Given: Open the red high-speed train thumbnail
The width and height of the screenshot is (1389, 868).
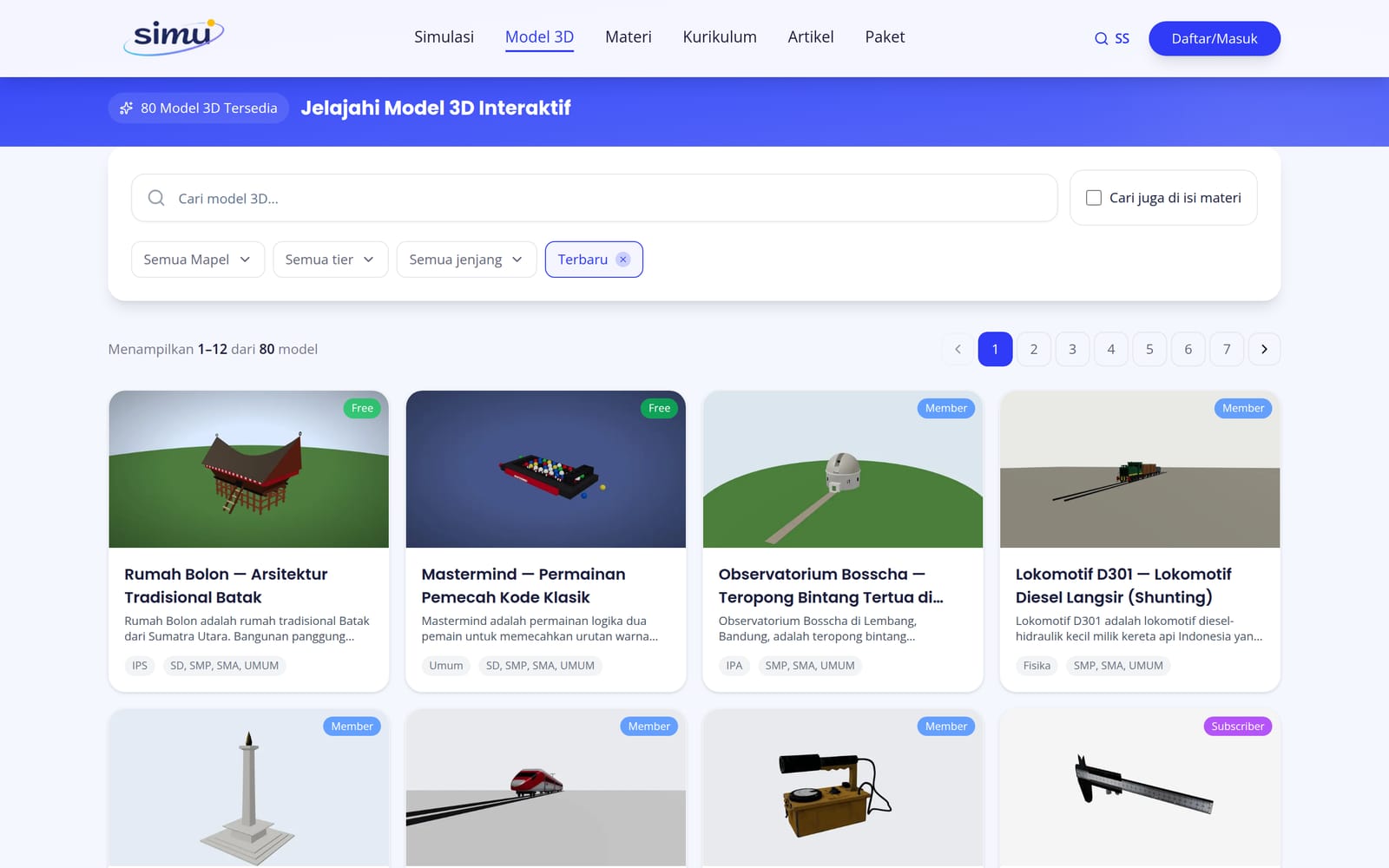Looking at the screenshot, I should coord(546,788).
